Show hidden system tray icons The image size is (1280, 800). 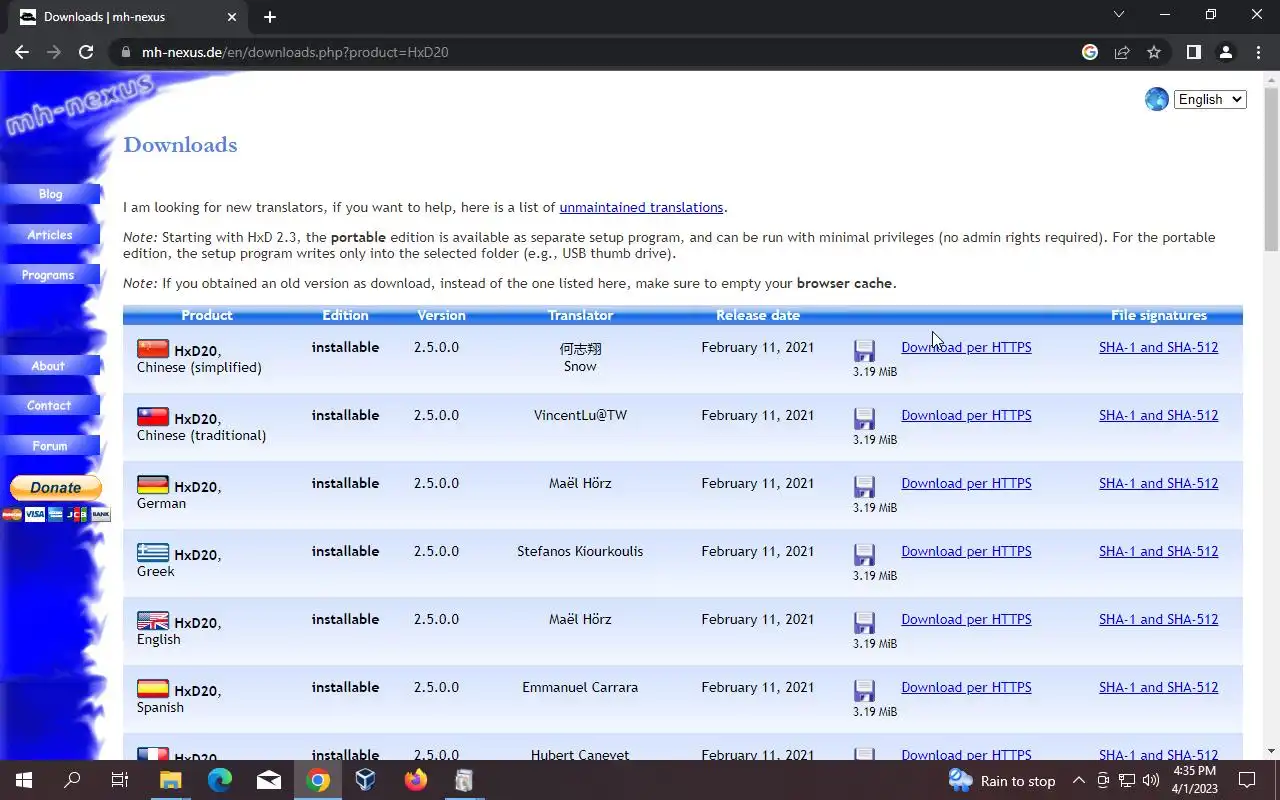tap(1079, 780)
